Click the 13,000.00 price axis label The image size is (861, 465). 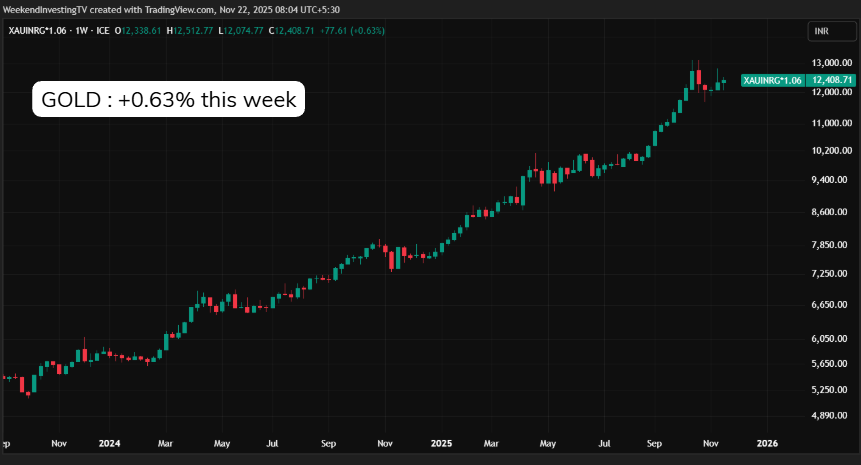pos(832,62)
